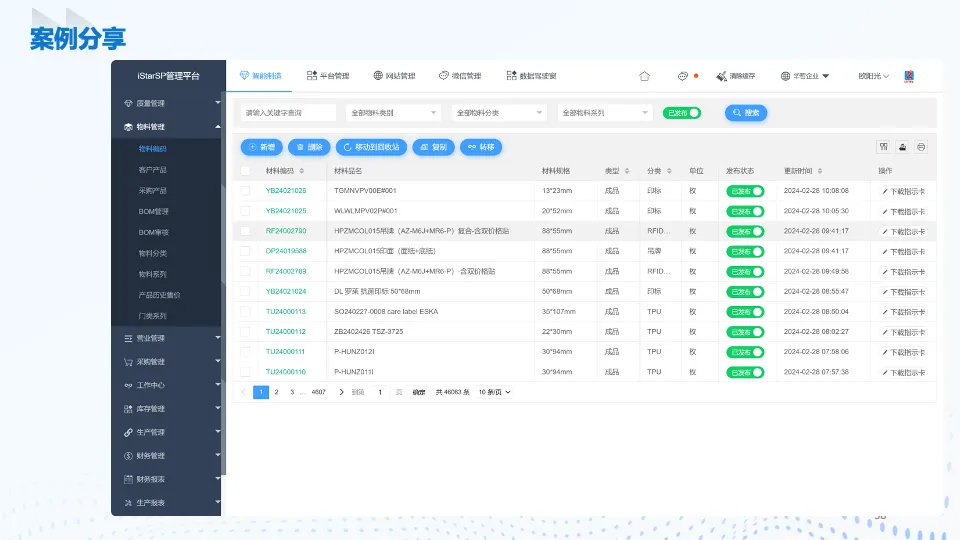Click the 营业管理 list icon
This screenshot has width=960, height=540.
(x=128, y=339)
